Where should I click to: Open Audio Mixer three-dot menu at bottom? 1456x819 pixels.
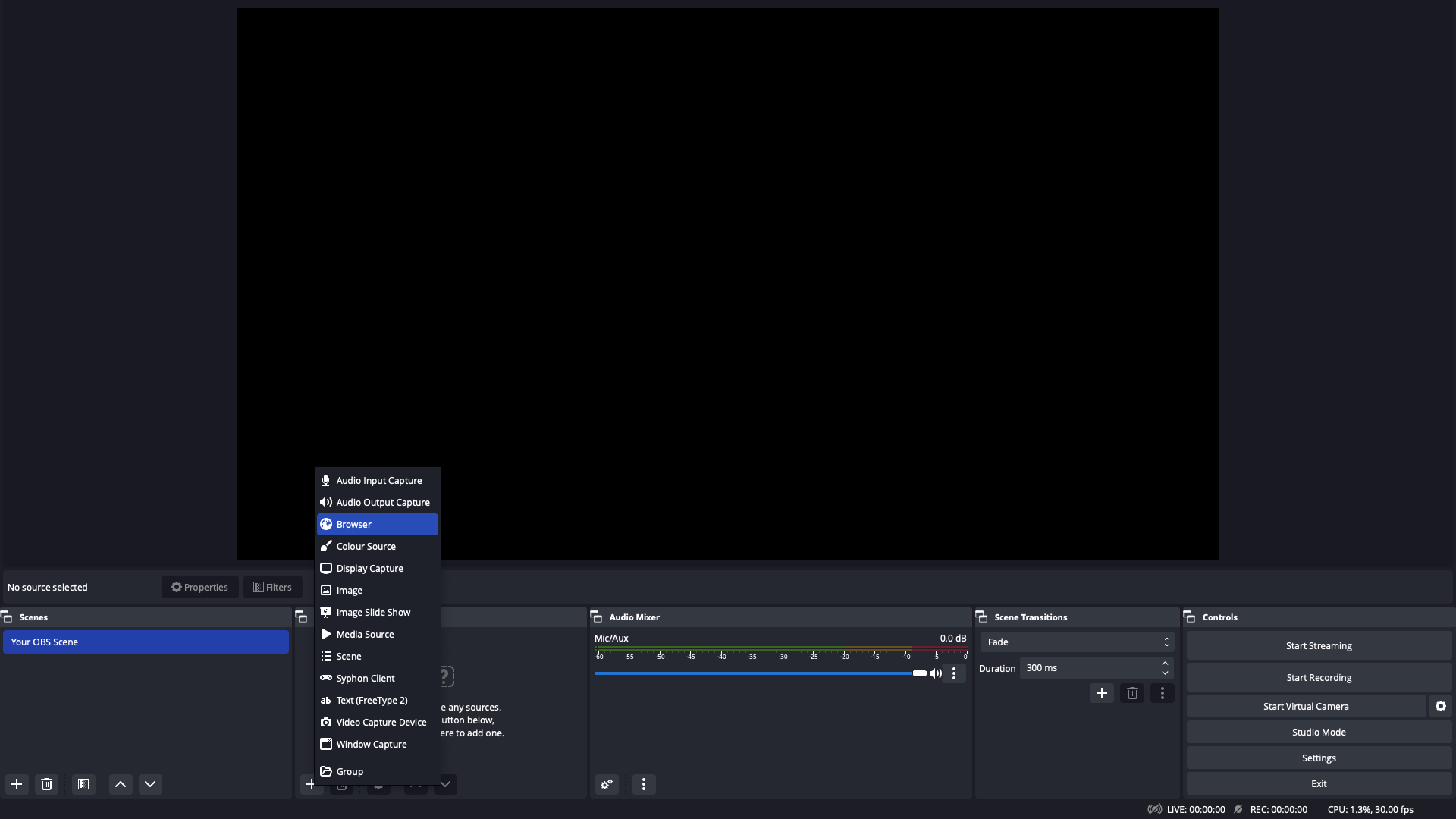(644, 784)
